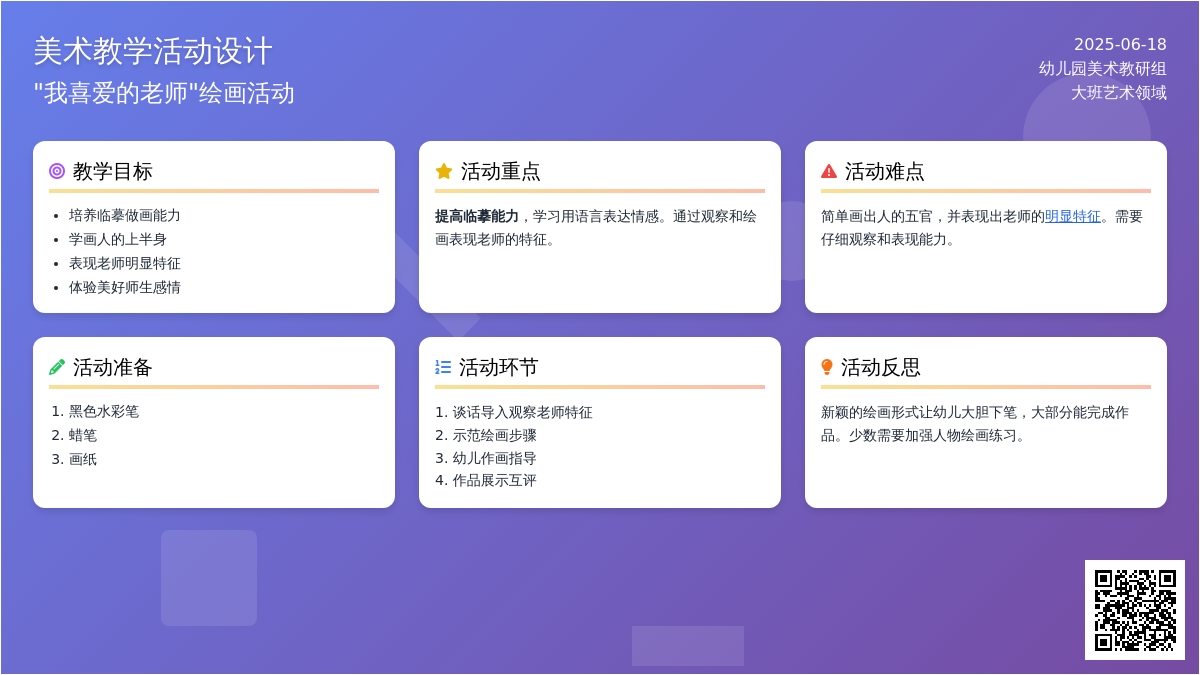Click step 谈话导入观察老师特征
This screenshot has height=675, width=1200.
[x=522, y=412]
